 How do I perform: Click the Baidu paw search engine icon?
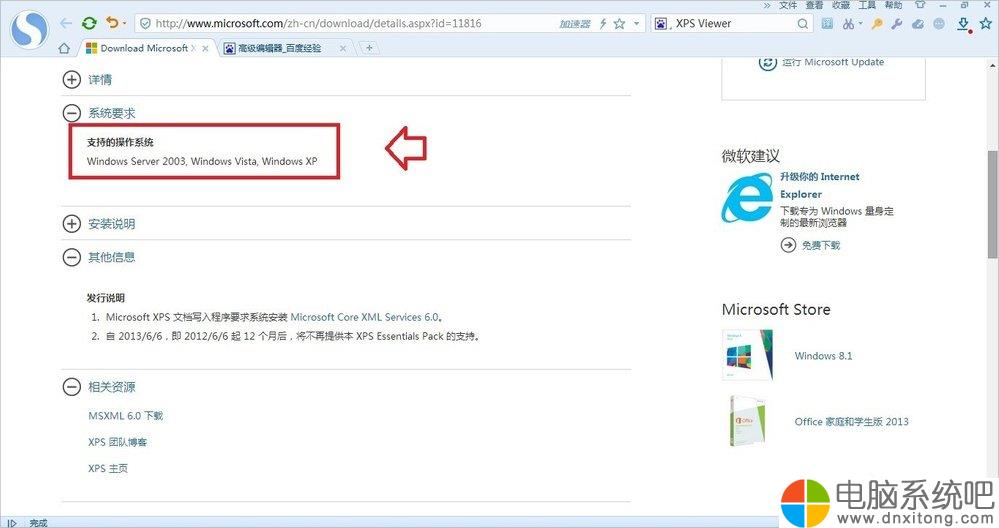click(x=661, y=24)
